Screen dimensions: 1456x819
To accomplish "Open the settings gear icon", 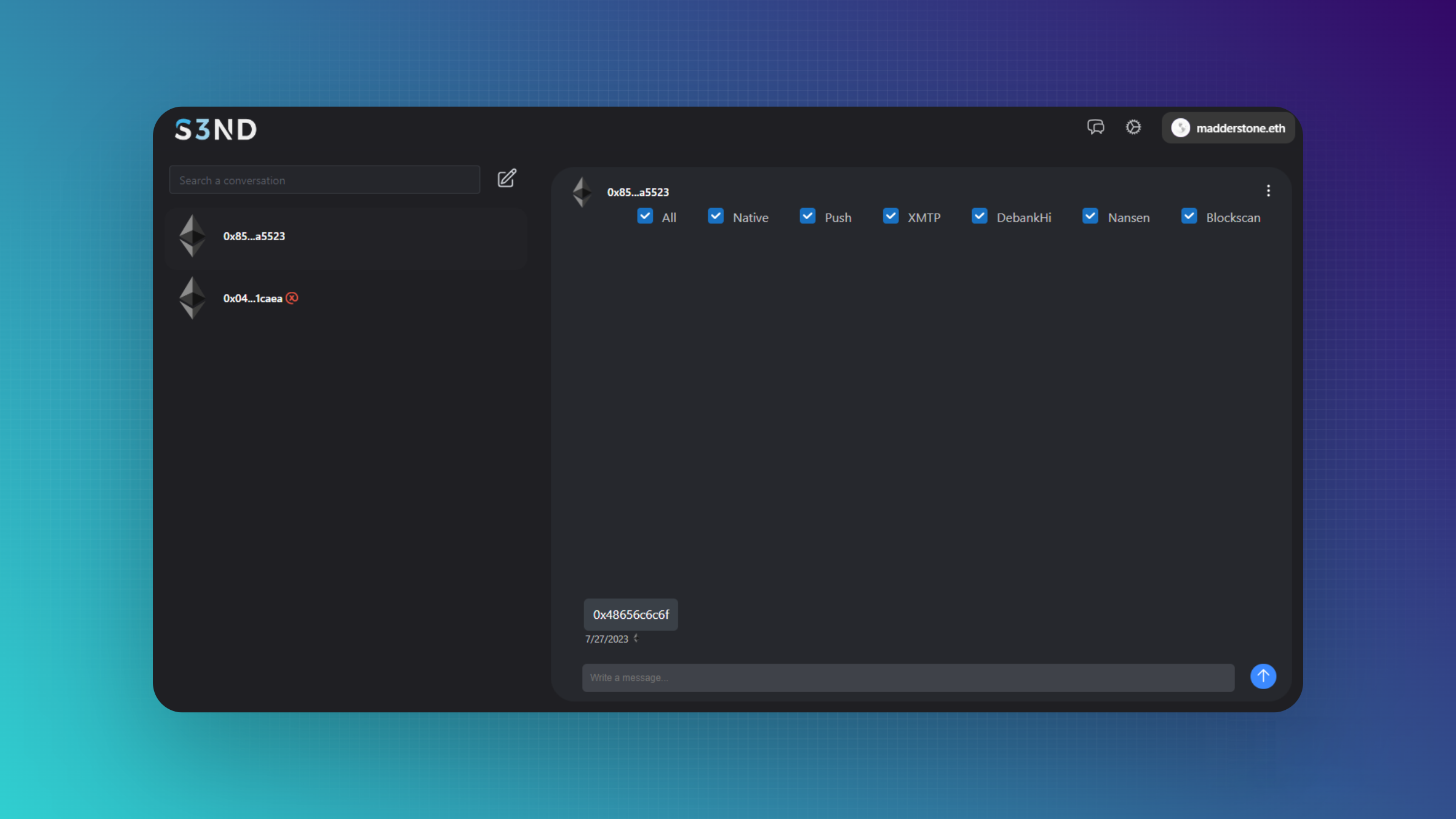I will point(1133,127).
